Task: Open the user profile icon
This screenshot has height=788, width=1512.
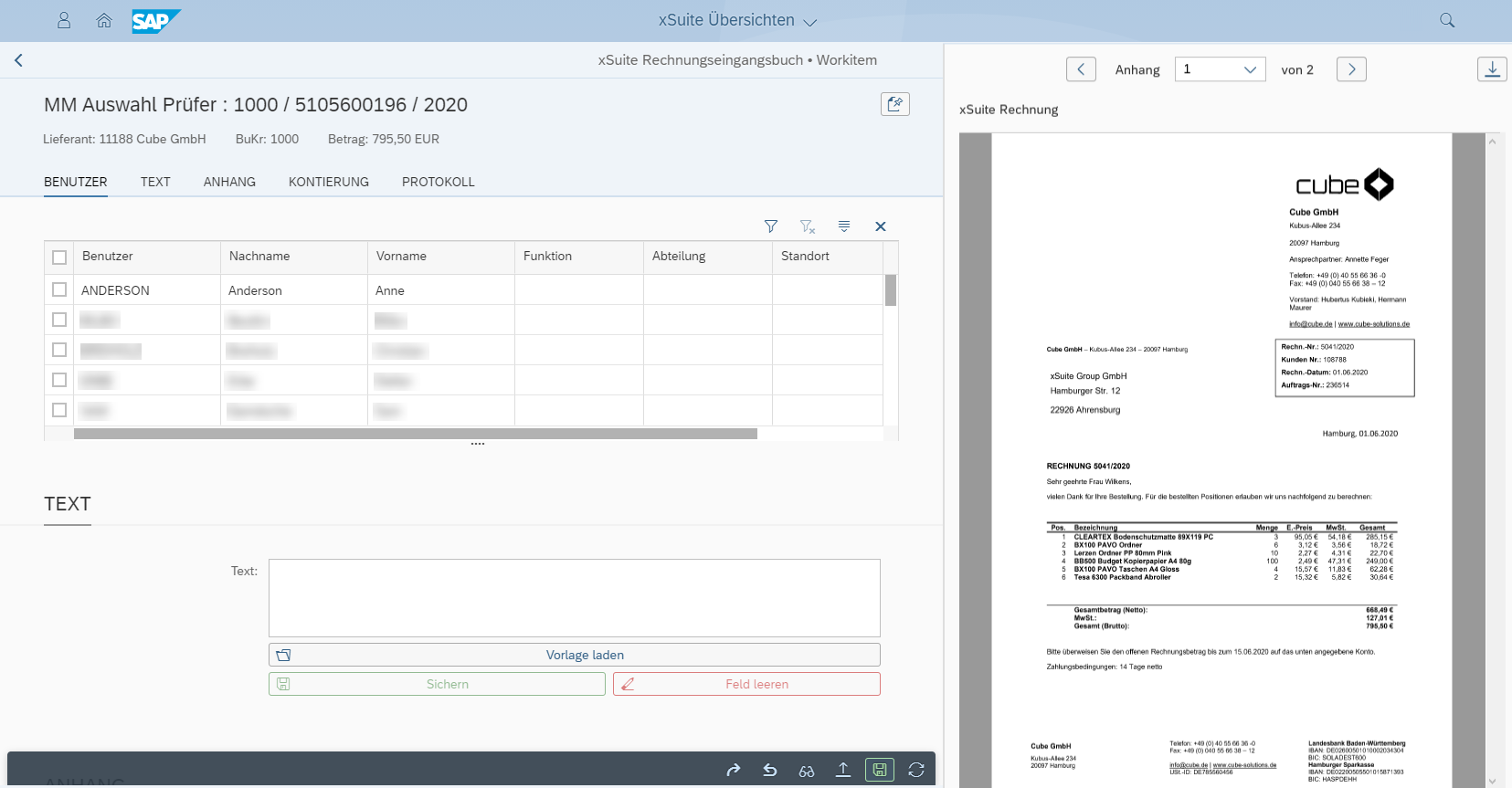Action: tap(64, 20)
